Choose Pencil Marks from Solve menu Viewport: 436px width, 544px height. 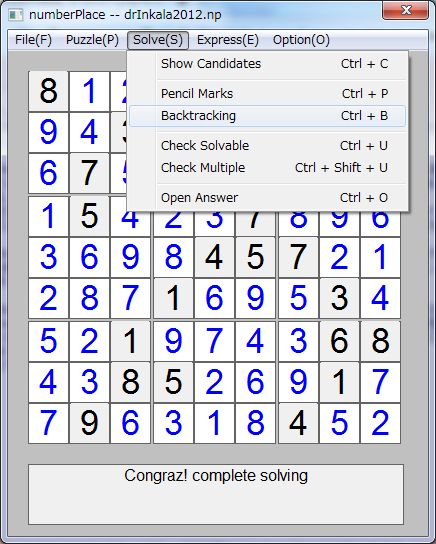[267, 94]
